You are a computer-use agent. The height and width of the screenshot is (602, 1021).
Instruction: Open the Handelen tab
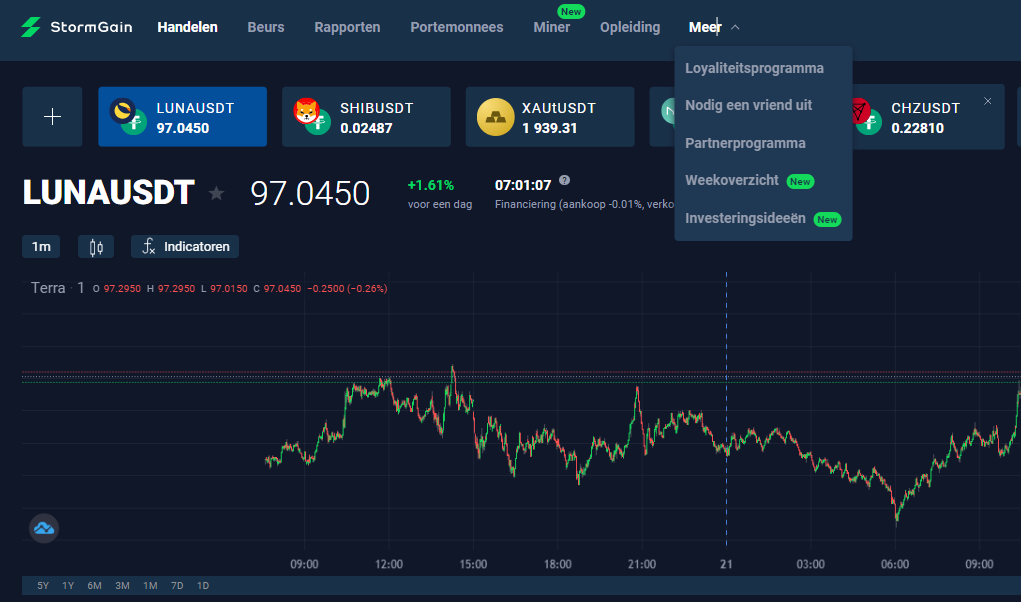click(x=188, y=27)
